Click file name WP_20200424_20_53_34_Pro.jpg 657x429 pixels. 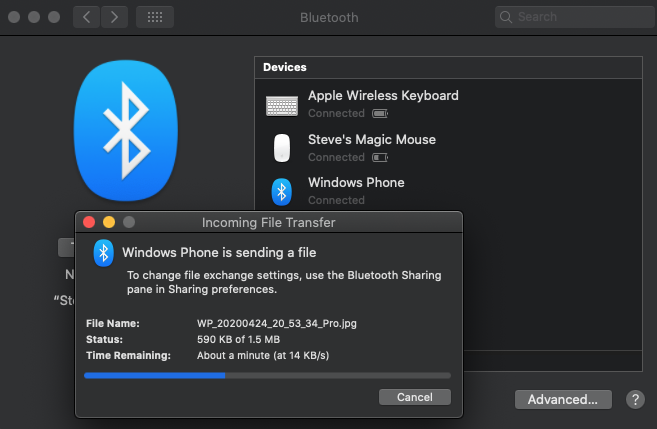[x=277, y=323]
